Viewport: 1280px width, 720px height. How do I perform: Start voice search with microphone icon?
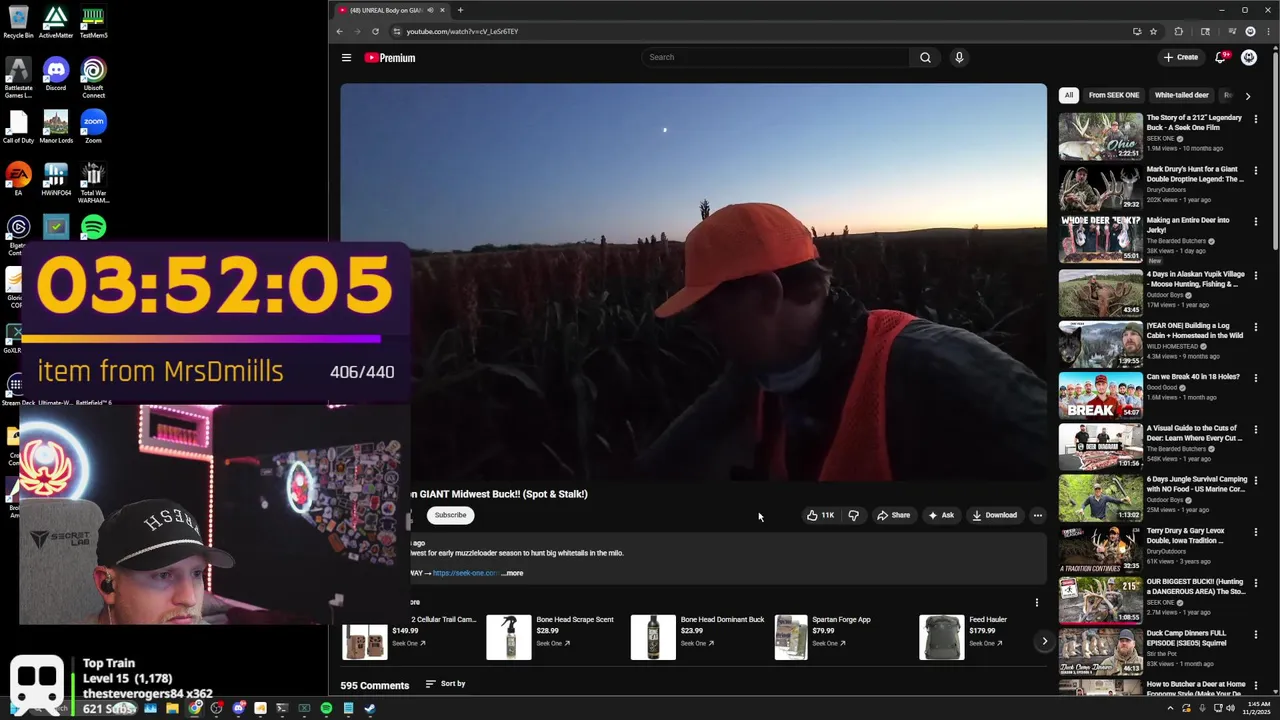[x=959, y=57]
